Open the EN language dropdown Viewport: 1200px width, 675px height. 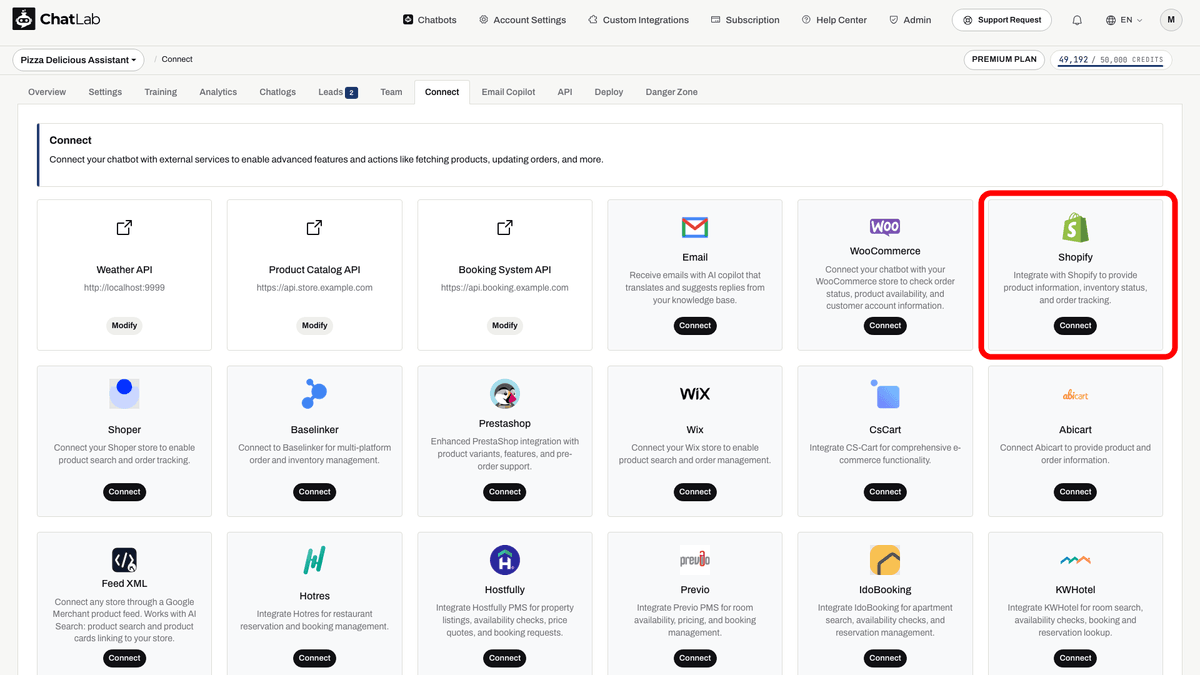click(x=1124, y=20)
